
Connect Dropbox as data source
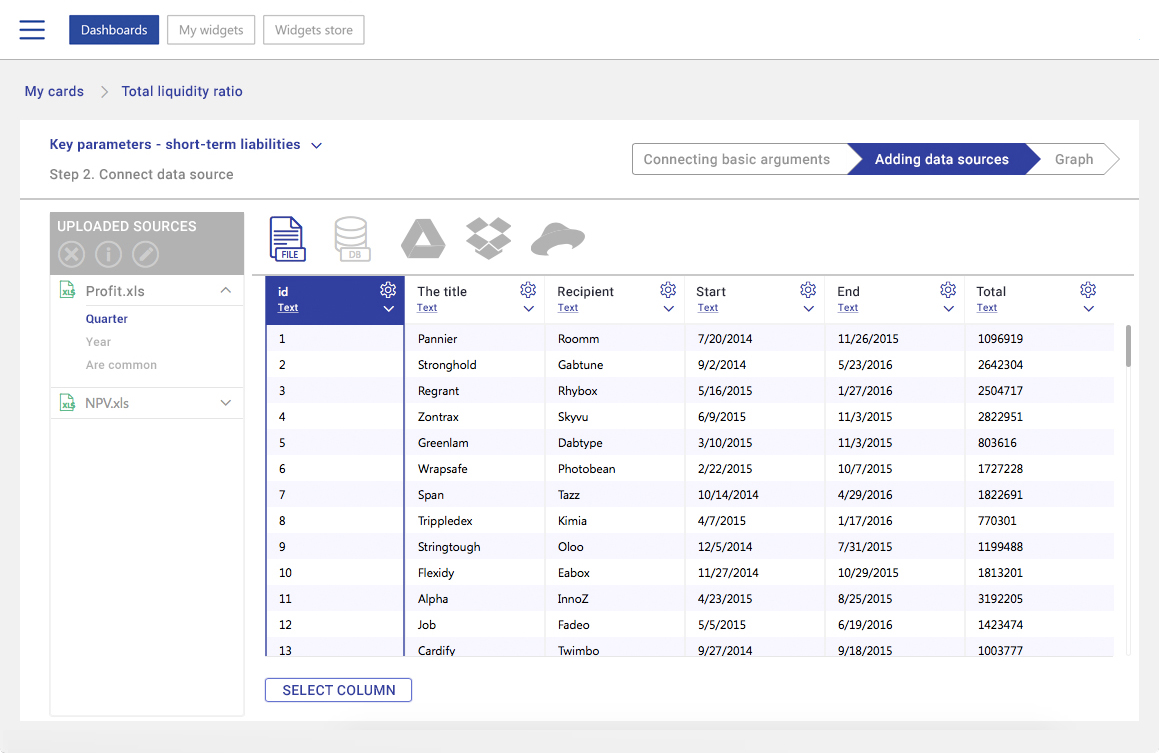click(488, 238)
